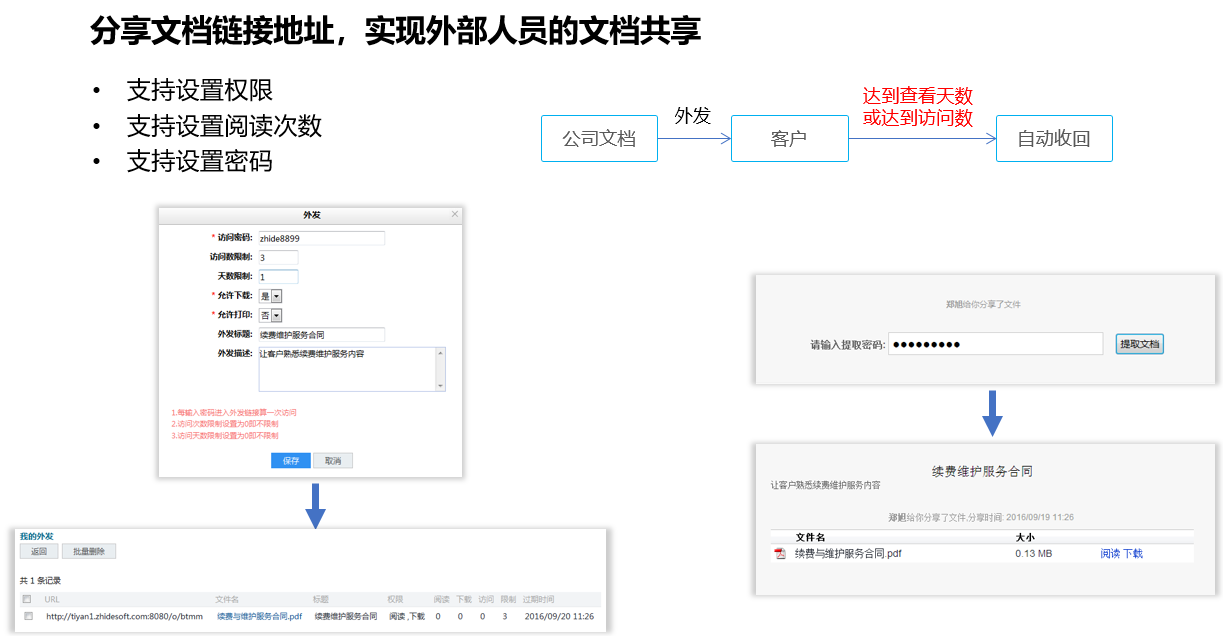The height and width of the screenshot is (636, 1223).
Task: Click the 0.13 MB file size text
Action: coord(1033,554)
